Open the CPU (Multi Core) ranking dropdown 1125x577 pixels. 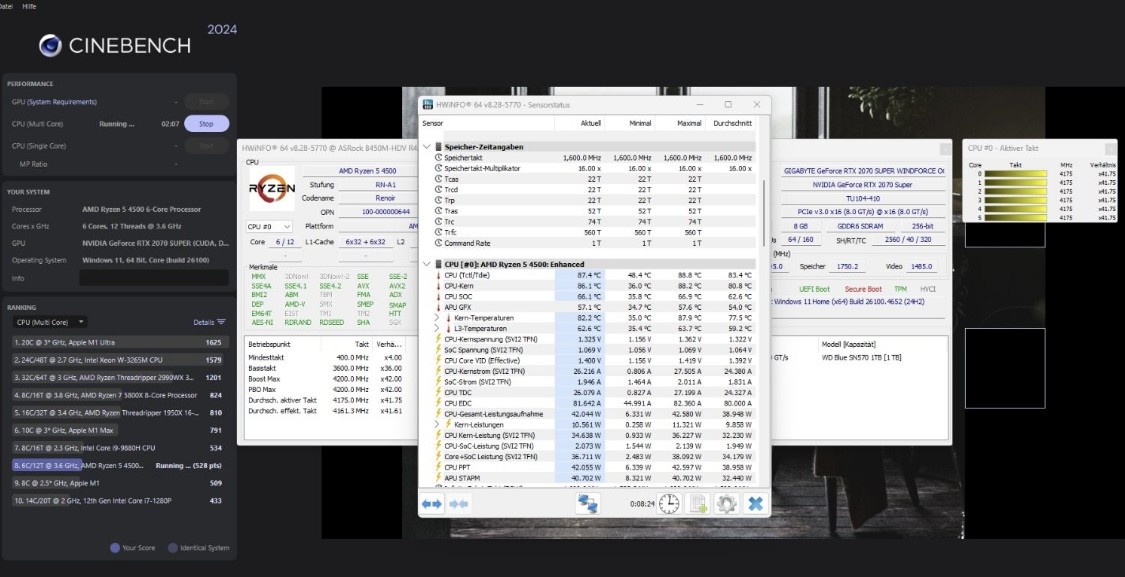tap(49, 322)
